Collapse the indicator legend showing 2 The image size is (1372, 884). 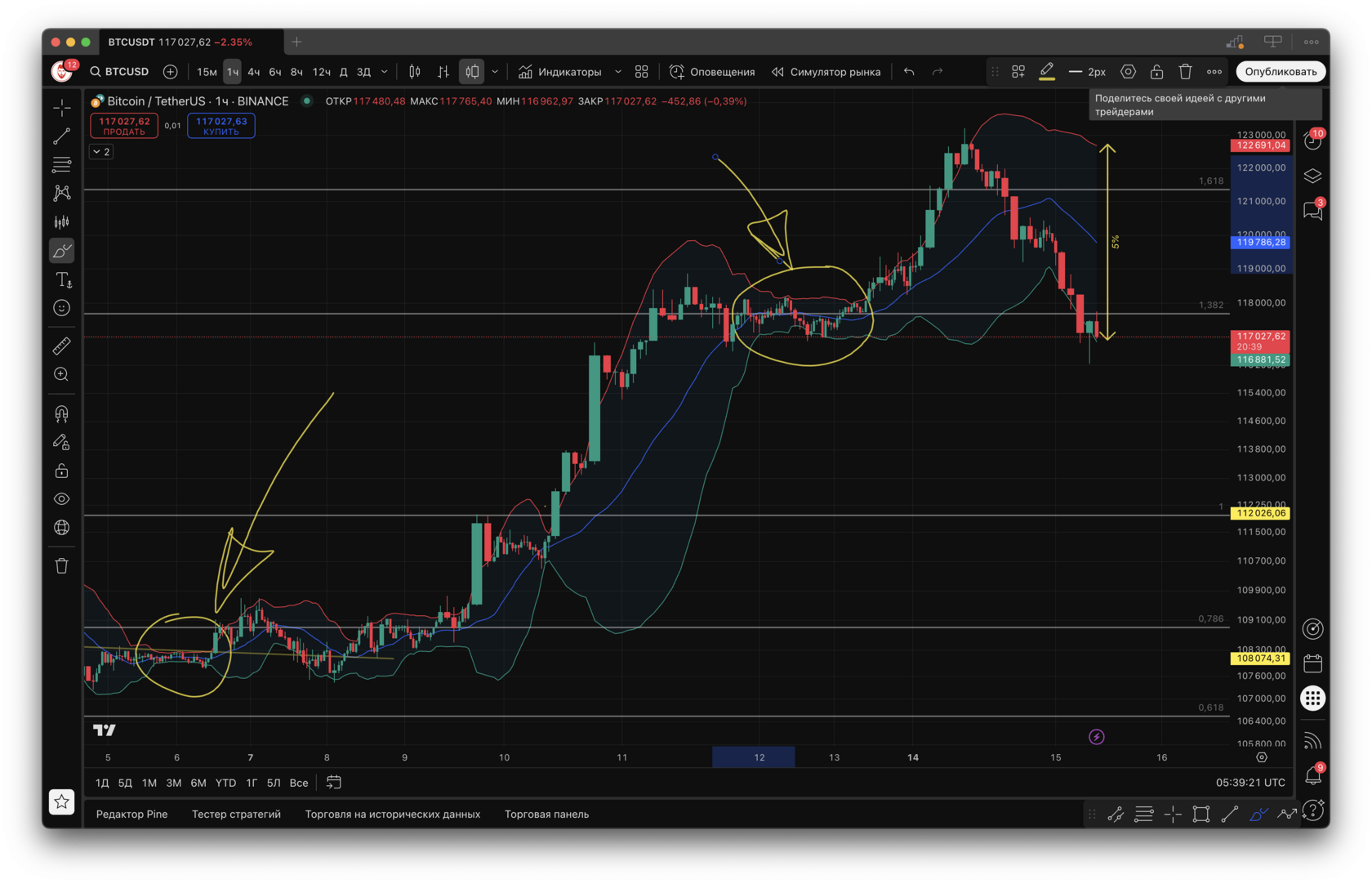click(101, 152)
